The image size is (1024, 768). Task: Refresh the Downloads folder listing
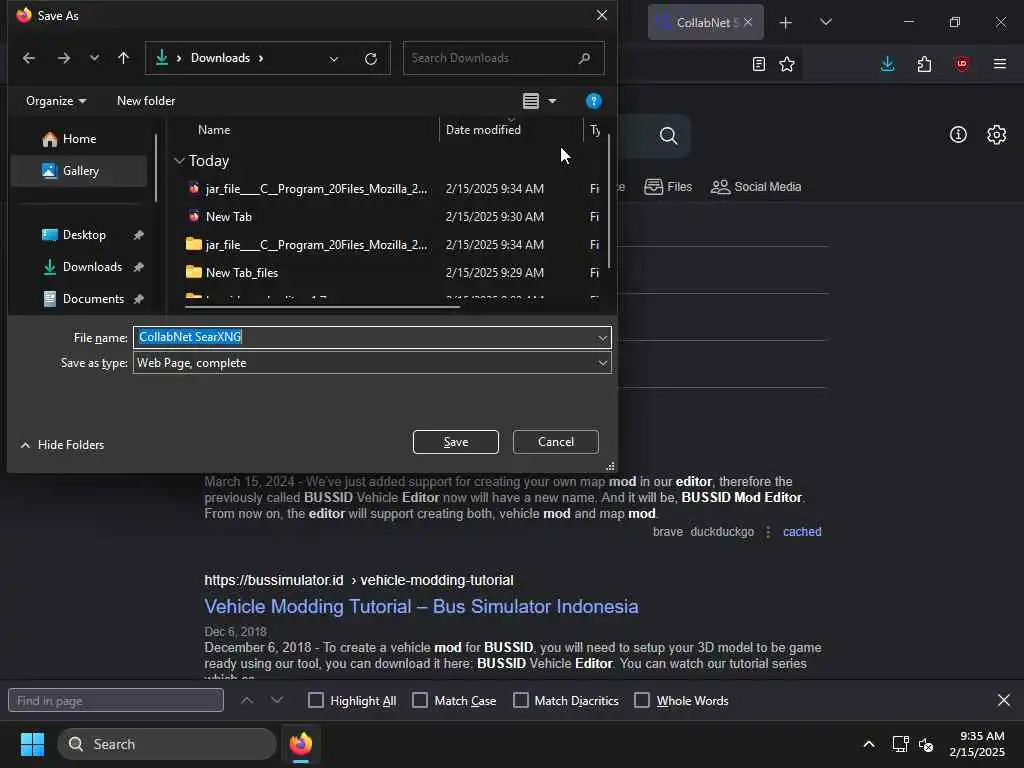(371, 59)
